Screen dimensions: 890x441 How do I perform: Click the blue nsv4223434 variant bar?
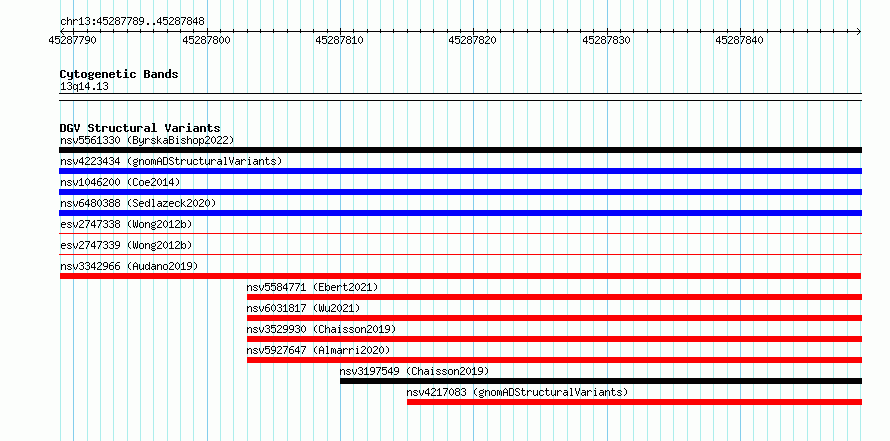point(460,171)
